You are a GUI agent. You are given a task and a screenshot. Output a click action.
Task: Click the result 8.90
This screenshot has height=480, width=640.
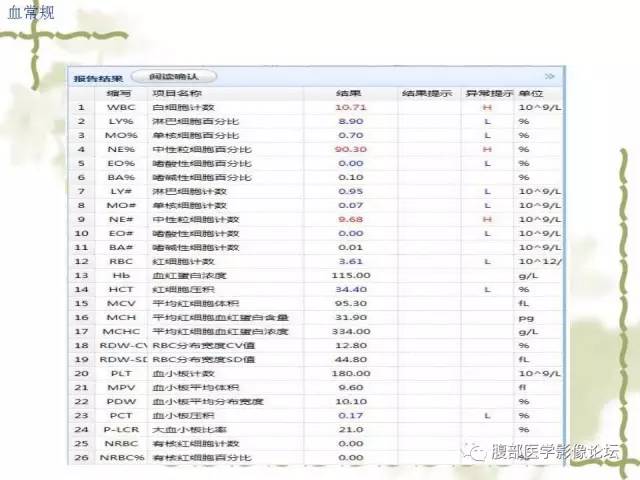351,122
